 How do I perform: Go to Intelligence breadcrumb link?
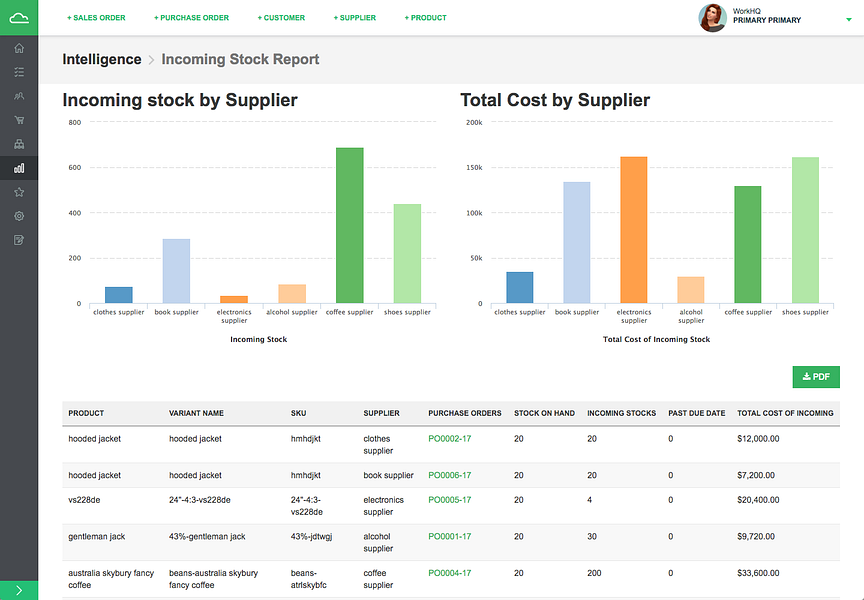(102, 60)
